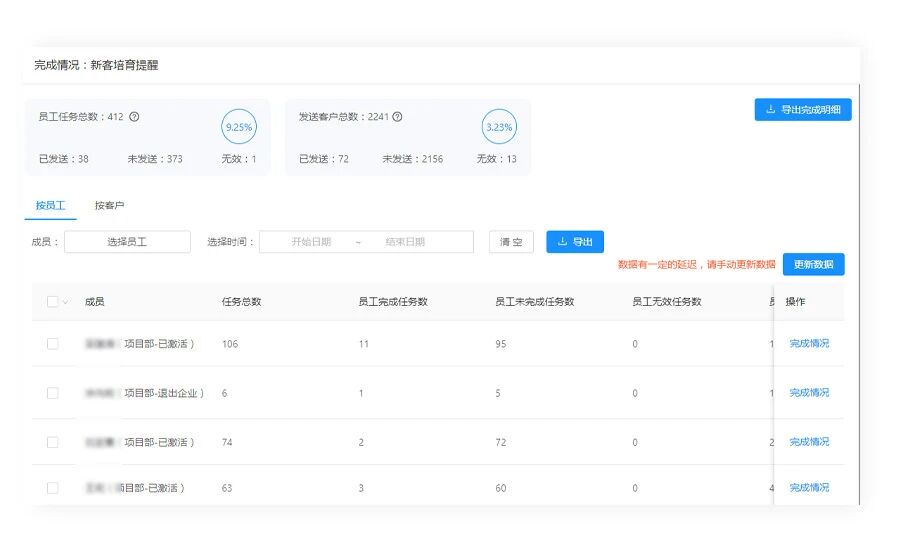Click the 5 unfinished tasks cell

[x=498, y=393]
